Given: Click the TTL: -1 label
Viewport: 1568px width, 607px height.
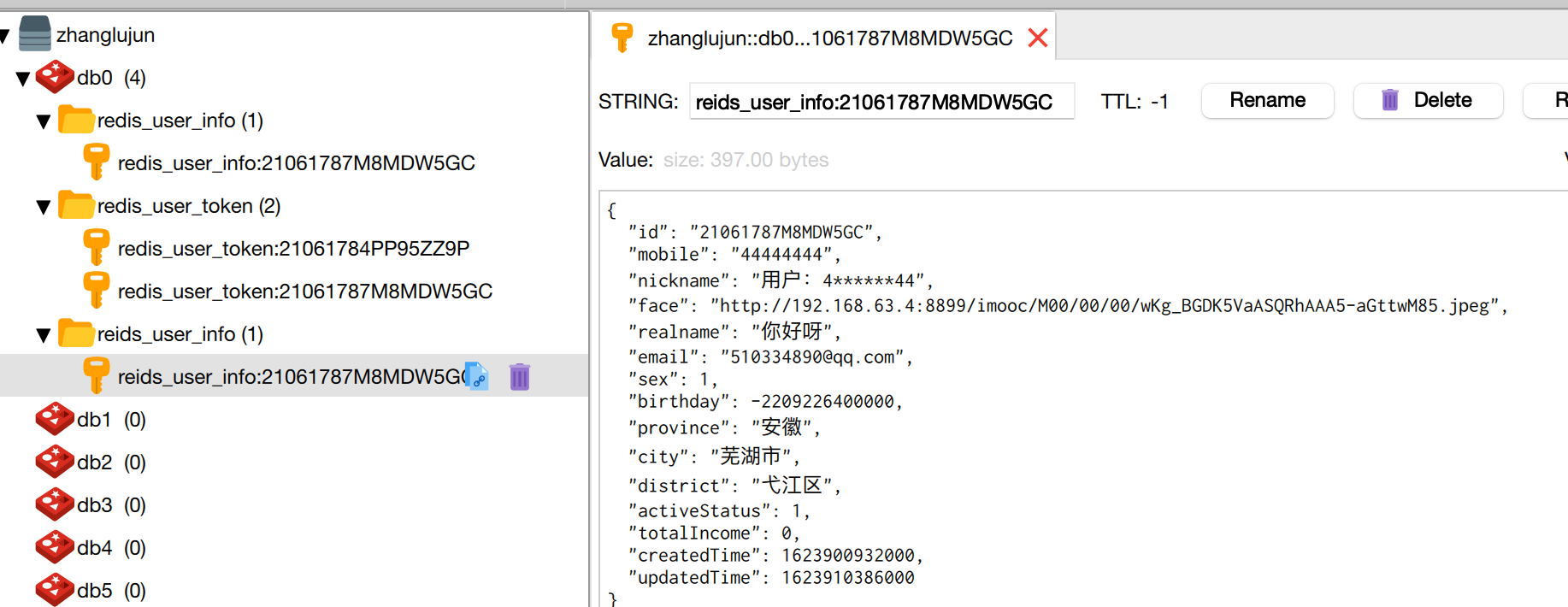Looking at the screenshot, I should coord(1135,102).
